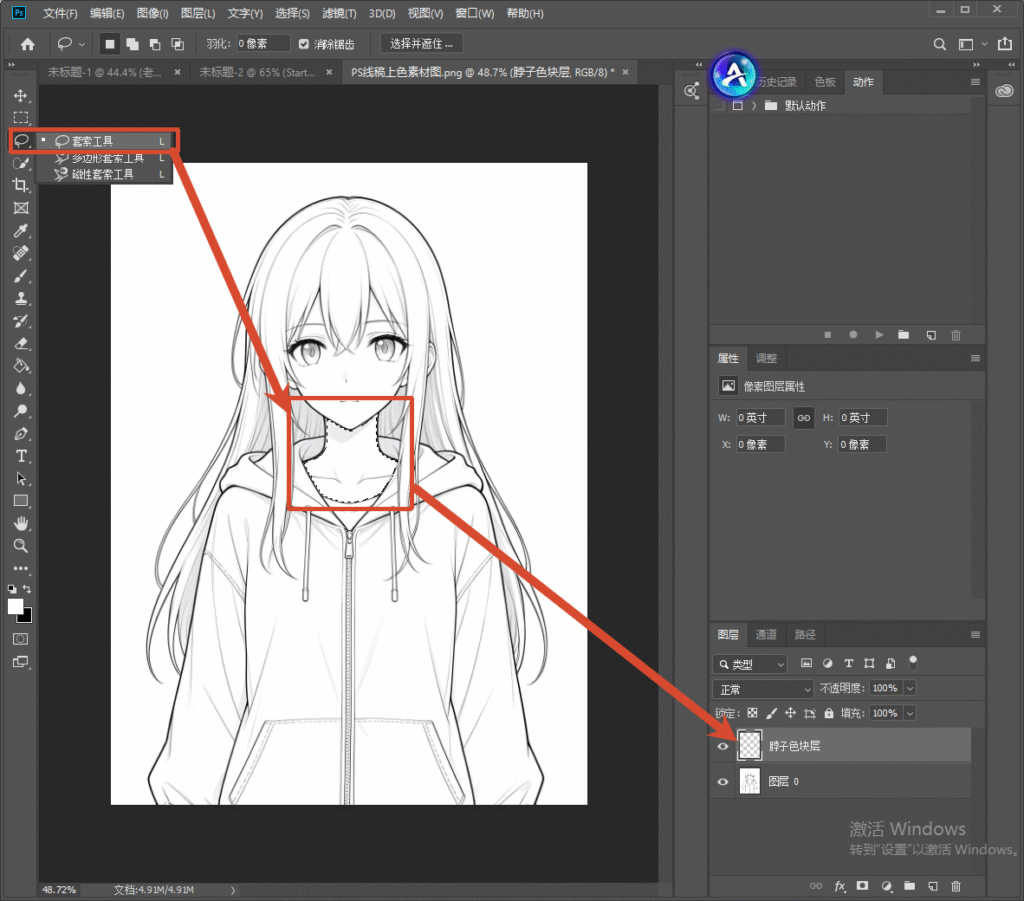
Task: Open the 图像(I) menu
Action: (152, 13)
